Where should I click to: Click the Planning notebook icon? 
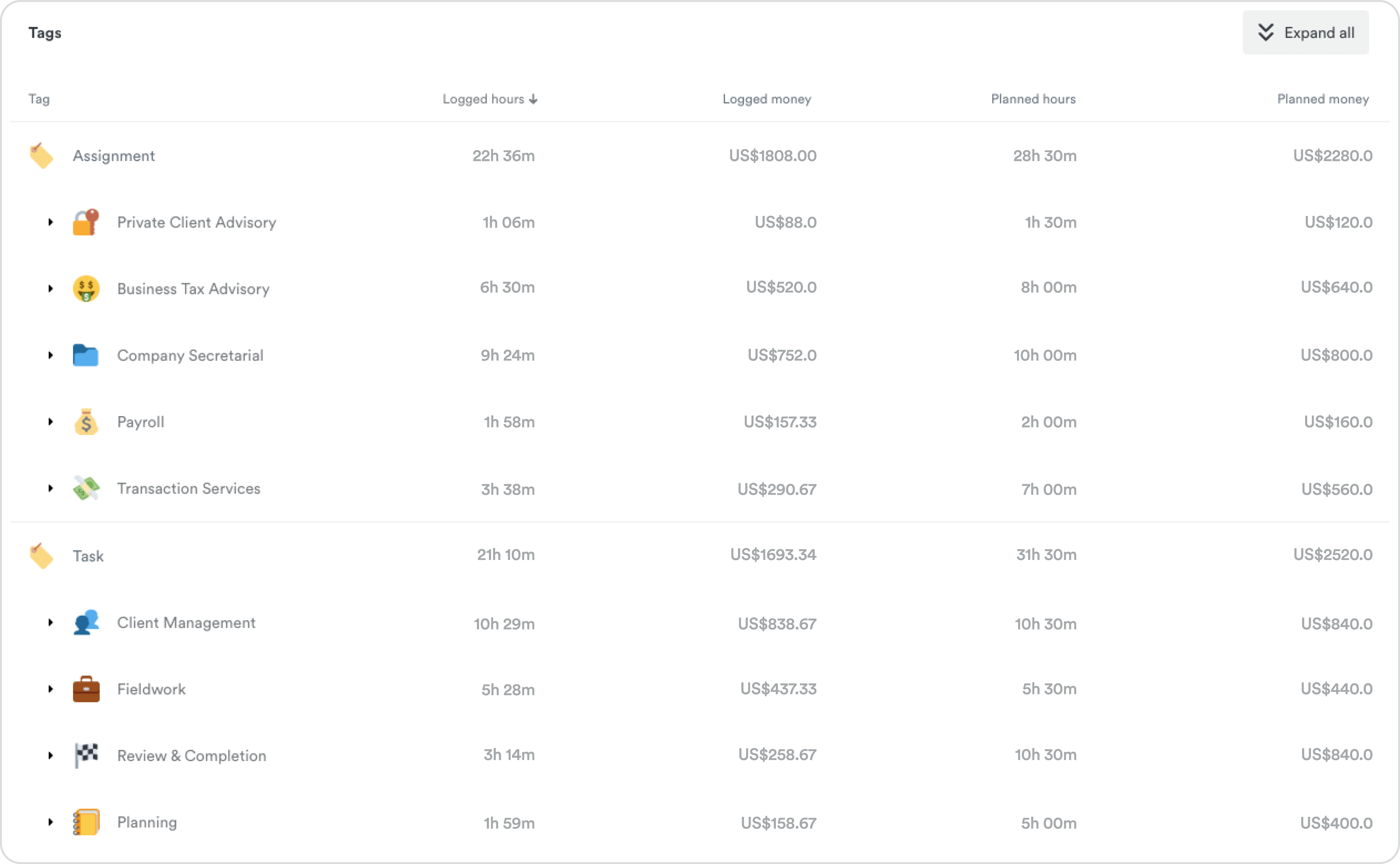pyautogui.click(x=86, y=822)
